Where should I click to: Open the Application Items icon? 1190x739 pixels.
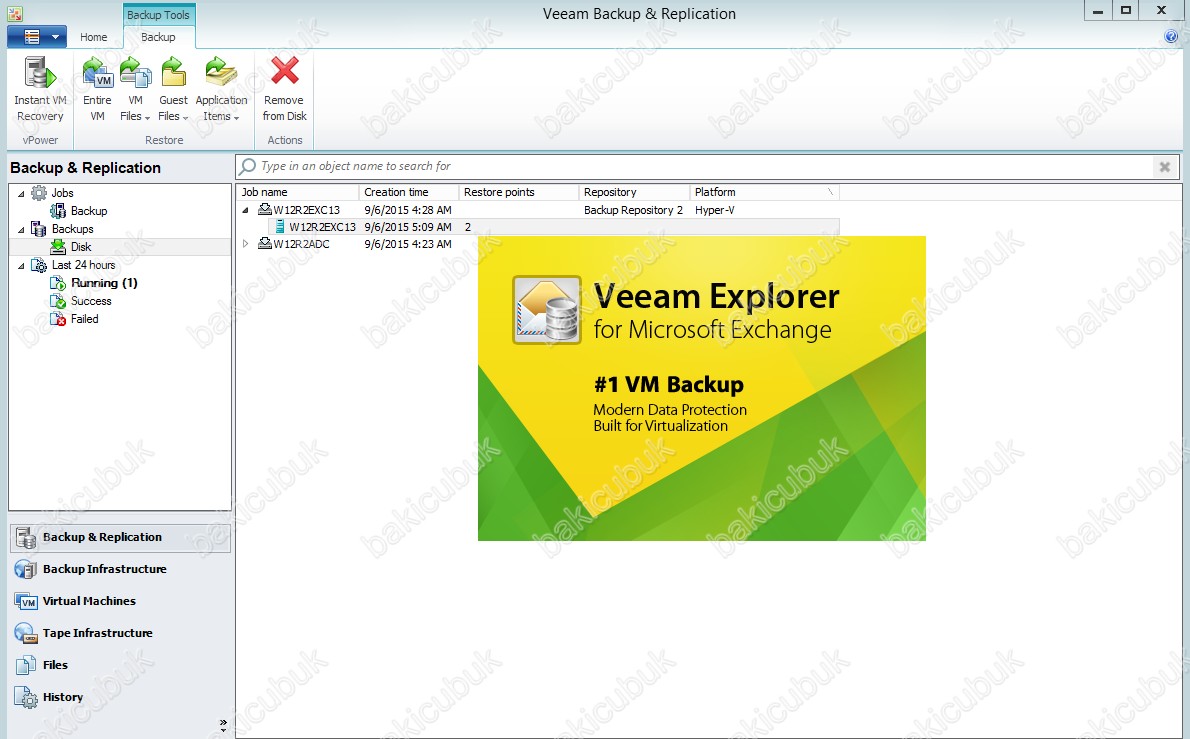point(221,73)
